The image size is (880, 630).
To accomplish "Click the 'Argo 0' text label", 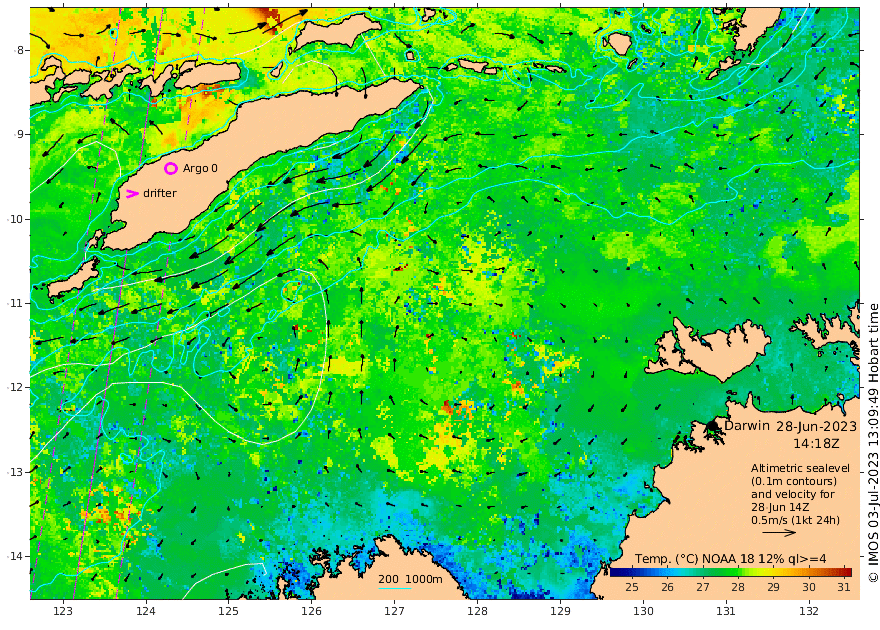I will [200, 168].
